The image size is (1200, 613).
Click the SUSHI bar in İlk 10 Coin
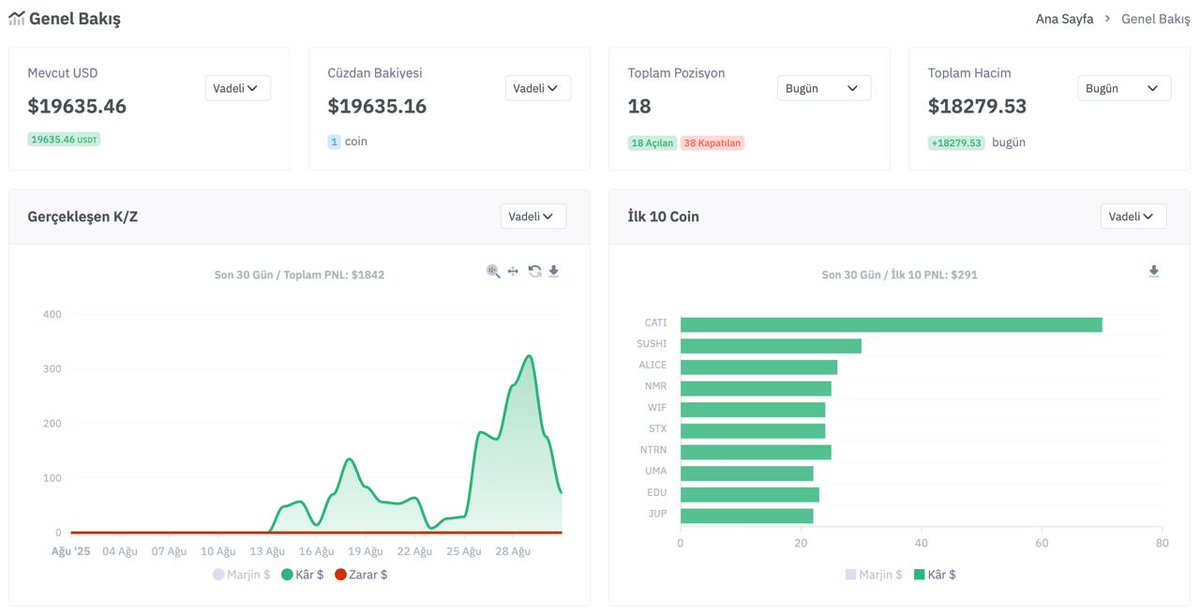pyautogui.click(x=771, y=346)
